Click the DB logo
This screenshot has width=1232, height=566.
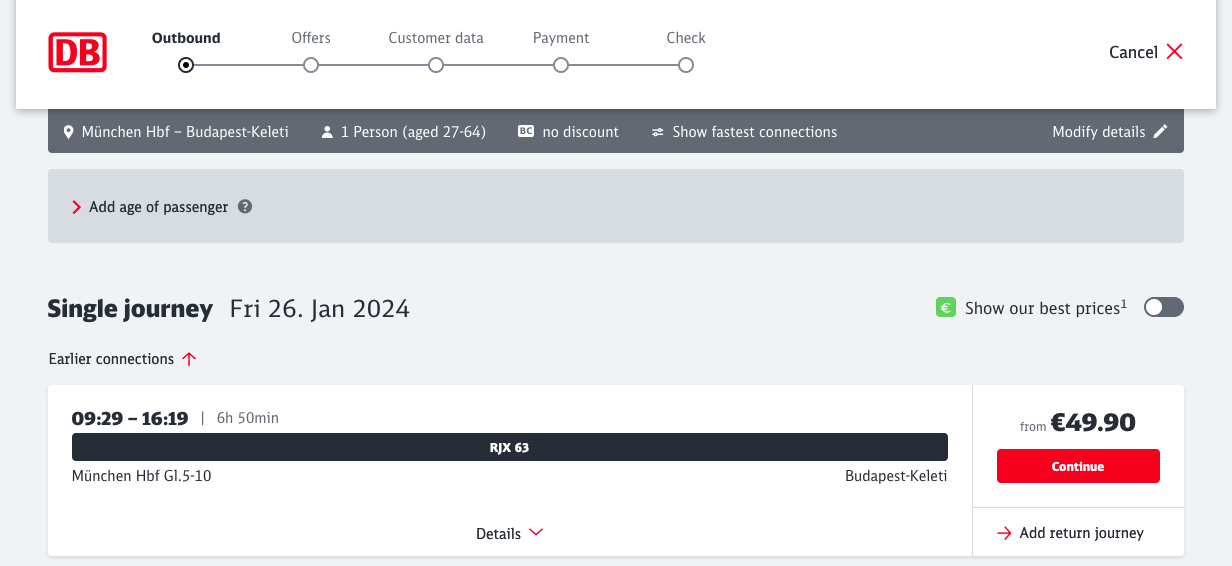[x=77, y=52]
